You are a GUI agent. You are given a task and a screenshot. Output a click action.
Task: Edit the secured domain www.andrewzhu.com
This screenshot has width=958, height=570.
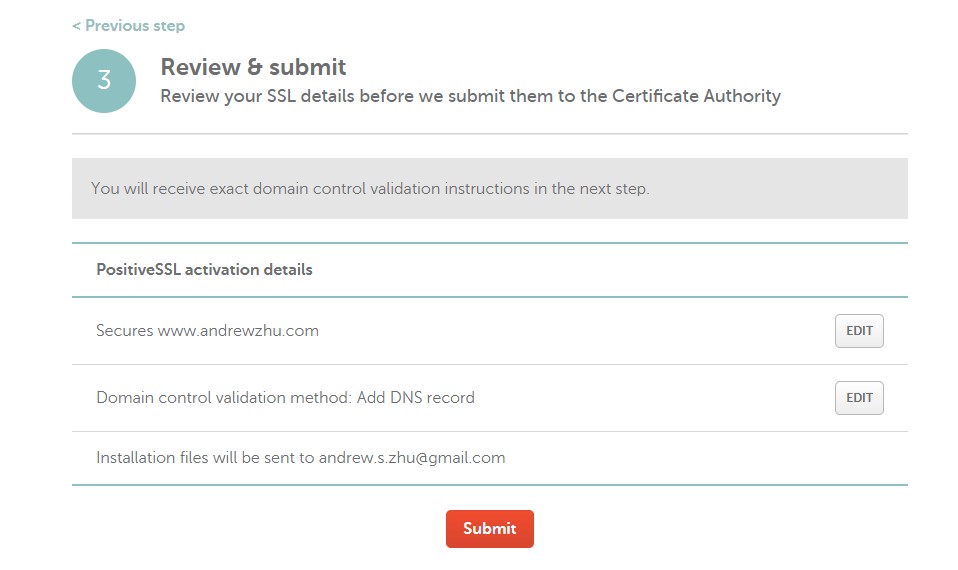coord(859,331)
